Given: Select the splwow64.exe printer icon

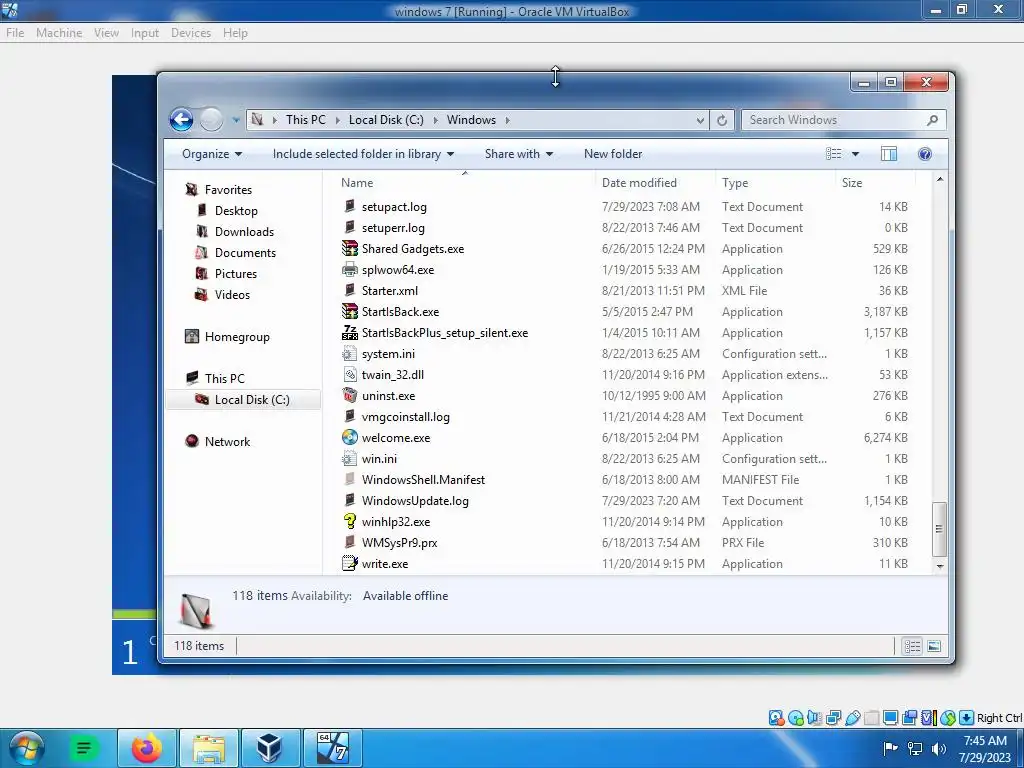Looking at the screenshot, I should point(350,270).
